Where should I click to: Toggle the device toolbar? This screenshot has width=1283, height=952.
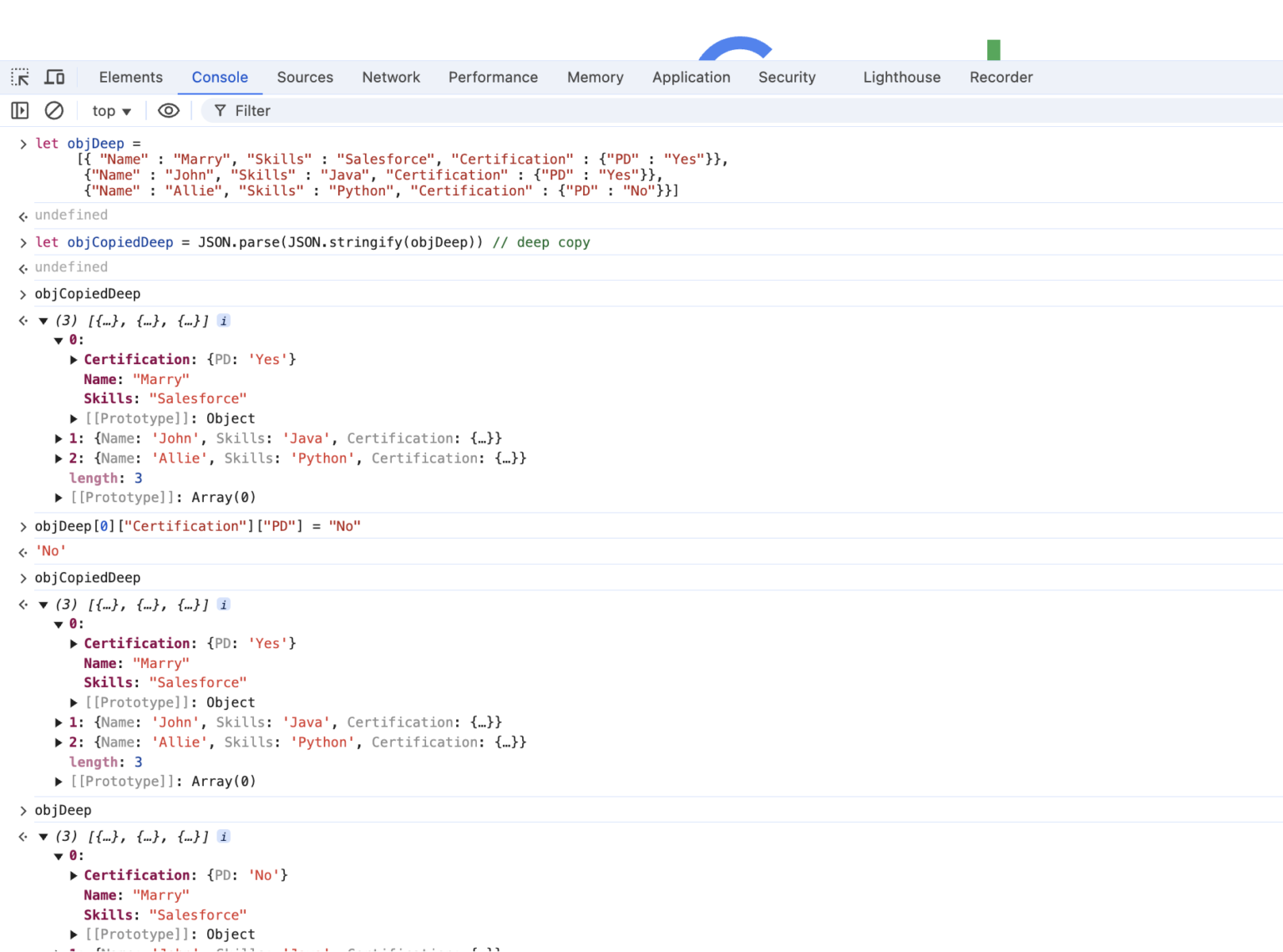click(54, 77)
